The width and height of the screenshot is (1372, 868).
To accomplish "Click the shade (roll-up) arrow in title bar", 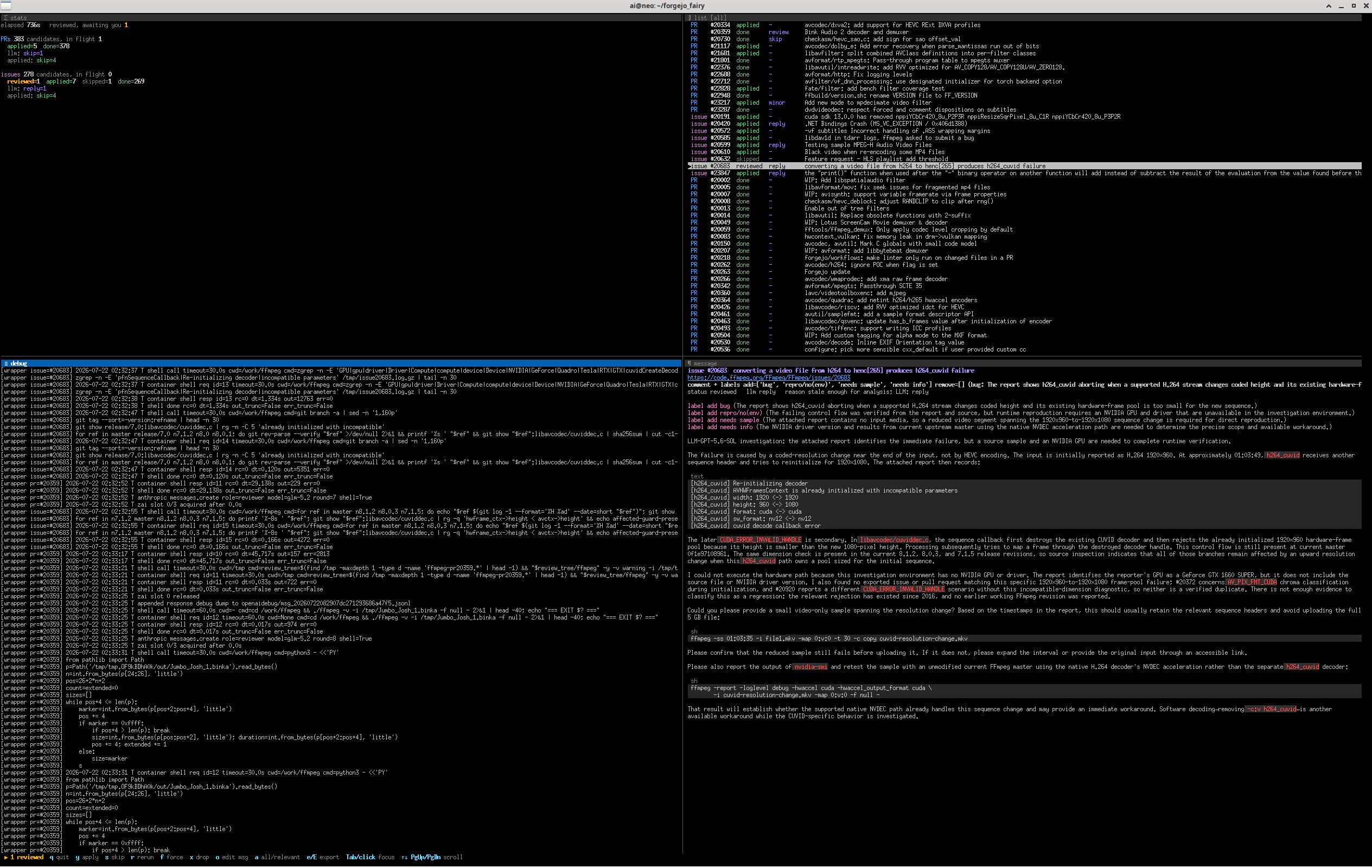I will (x=1329, y=6).
